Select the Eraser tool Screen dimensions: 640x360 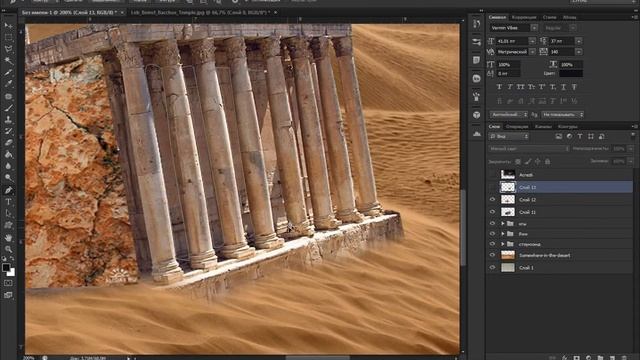8,143
